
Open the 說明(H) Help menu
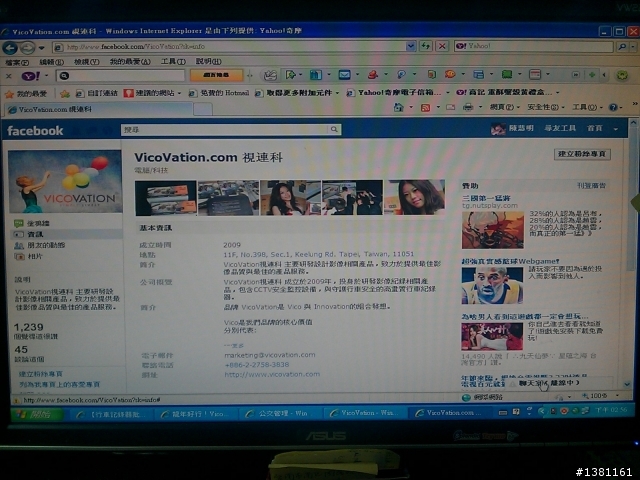(x=209, y=61)
